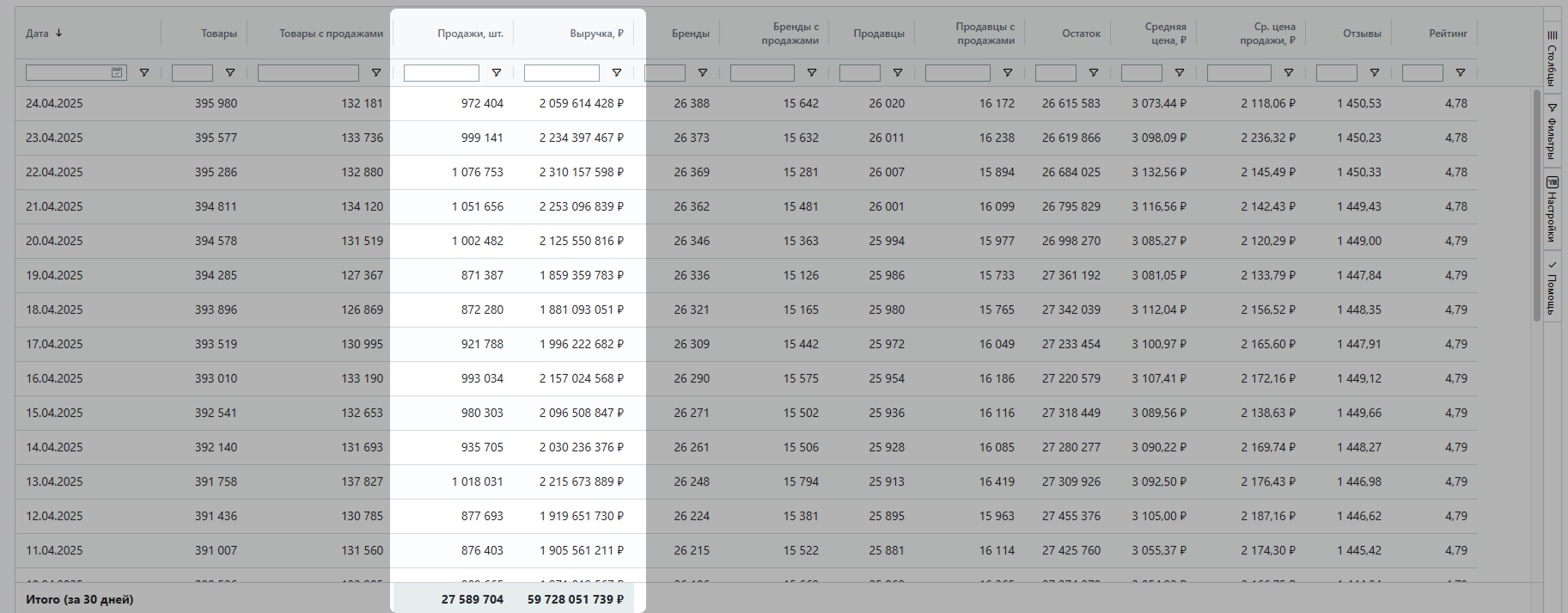
Task: Open the filter funnel for Продавцы с продажами
Action: (1008, 73)
